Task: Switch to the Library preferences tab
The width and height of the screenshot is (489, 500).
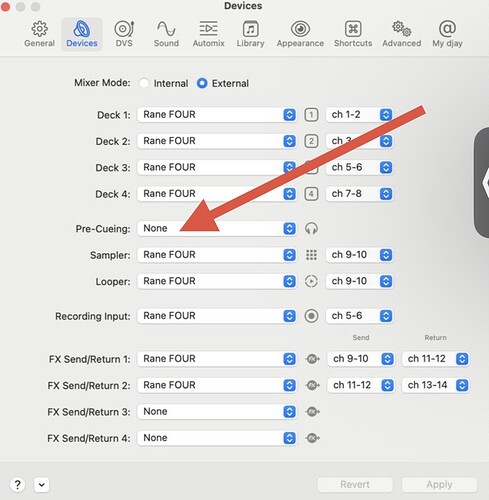Action: tap(250, 34)
